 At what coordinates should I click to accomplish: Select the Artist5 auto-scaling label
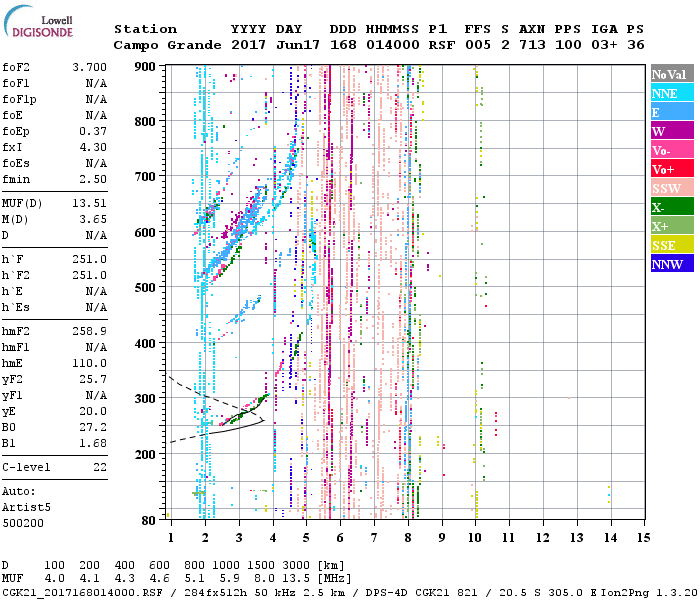pos(25,507)
